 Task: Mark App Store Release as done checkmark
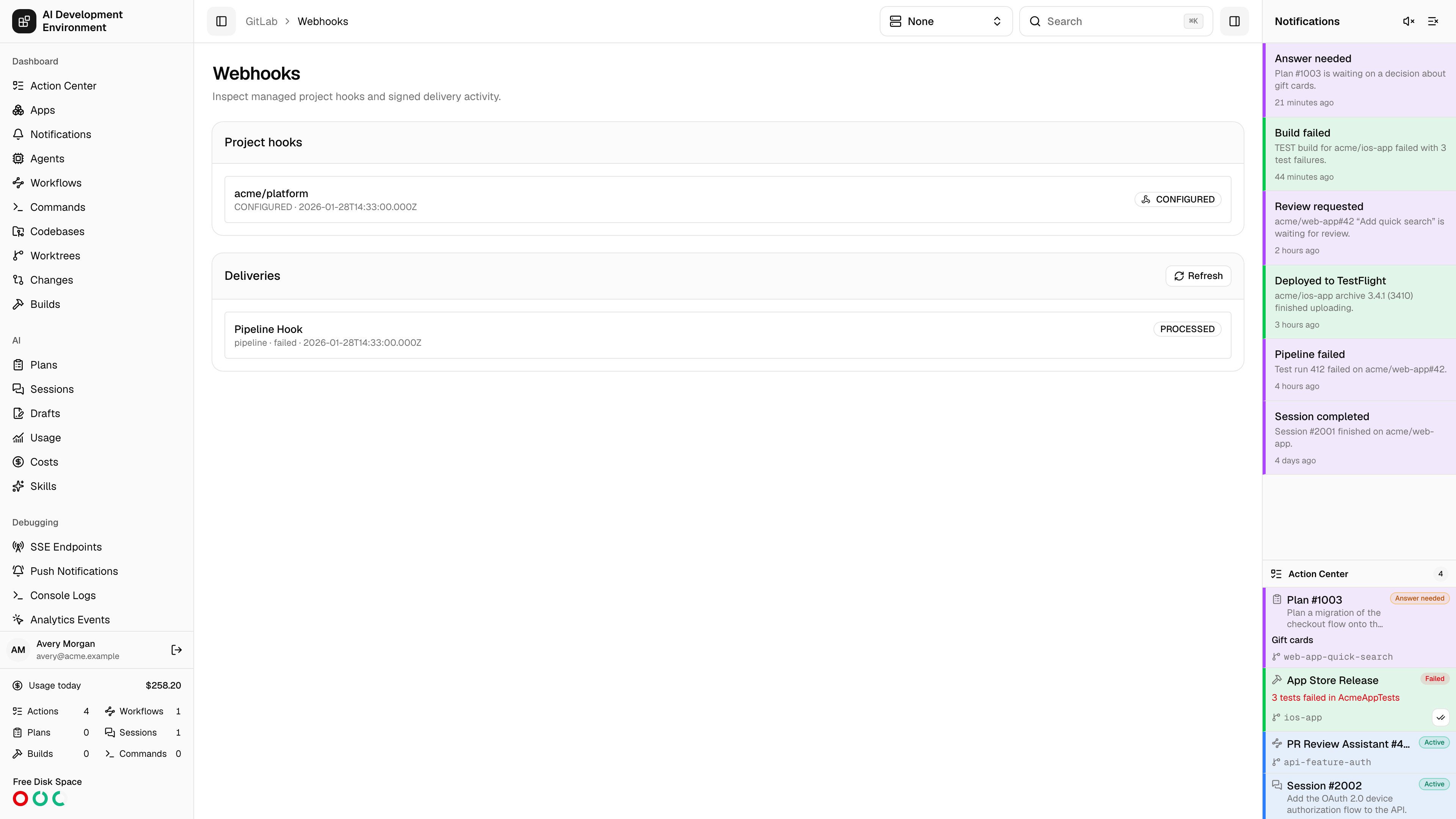click(x=1441, y=718)
